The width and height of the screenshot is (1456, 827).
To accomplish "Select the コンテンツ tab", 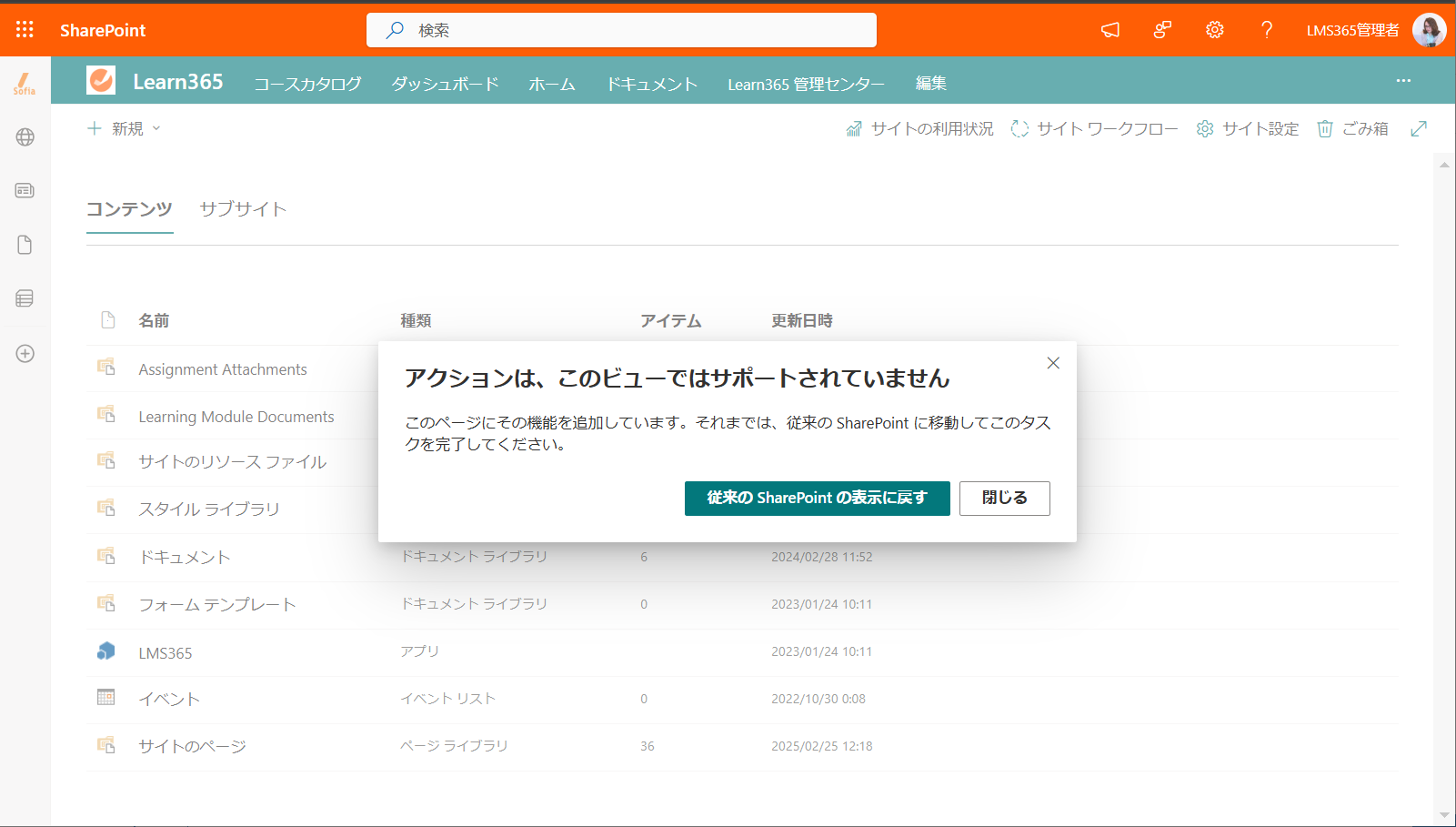I will [129, 209].
